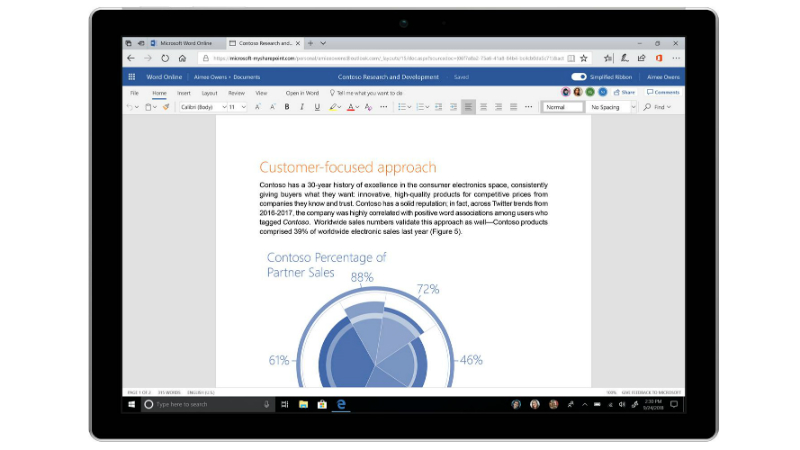
Task: Toggle italic formatting
Action: pyautogui.click(x=302, y=107)
